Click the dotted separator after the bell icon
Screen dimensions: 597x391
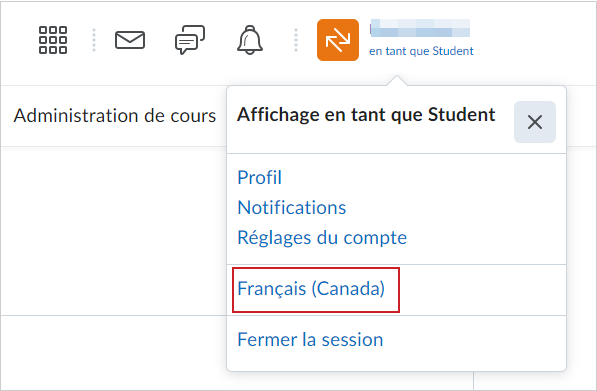point(296,40)
